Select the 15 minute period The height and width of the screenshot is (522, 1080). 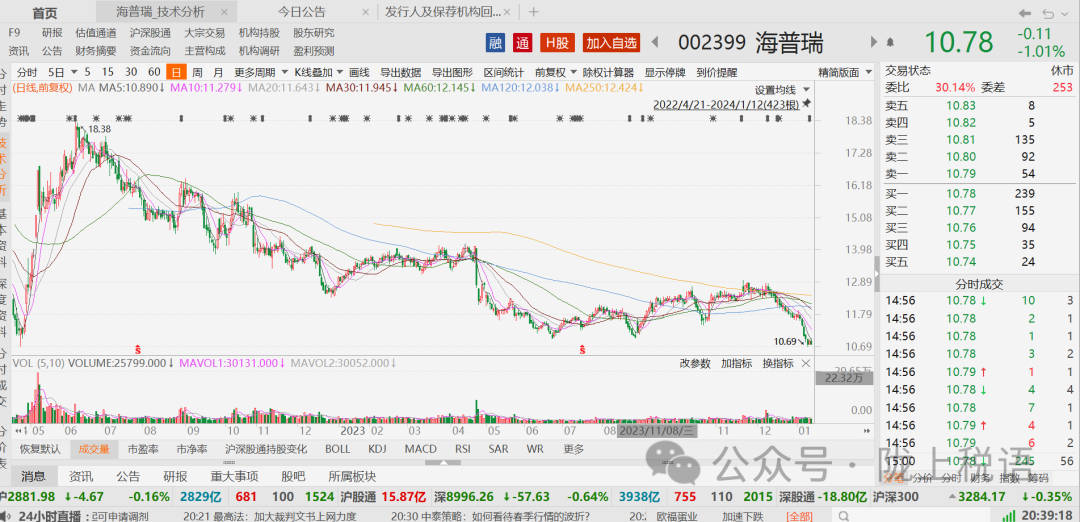click(107, 72)
